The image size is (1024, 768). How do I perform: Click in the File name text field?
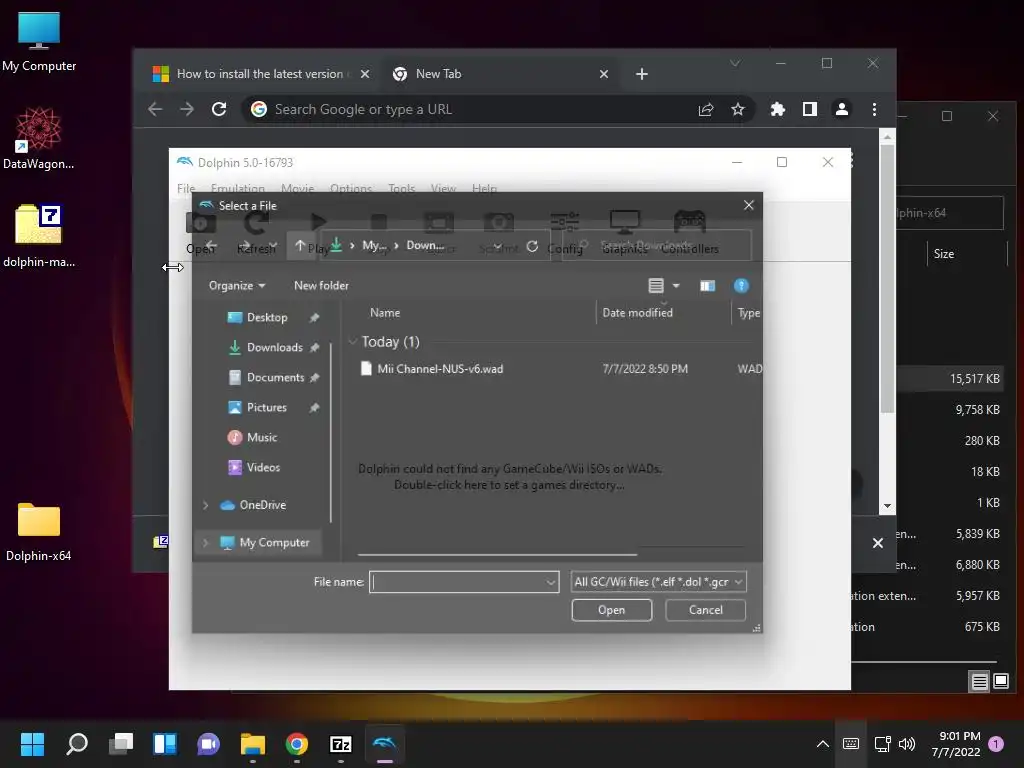click(x=457, y=582)
